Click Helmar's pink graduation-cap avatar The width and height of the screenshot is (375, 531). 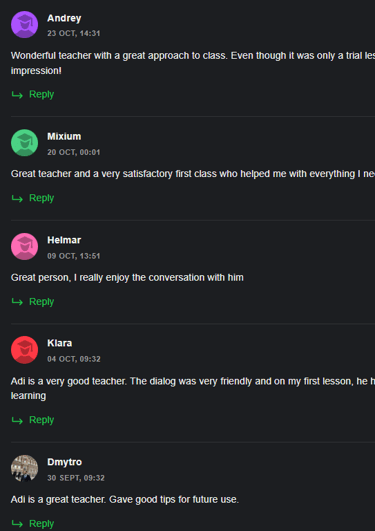24,247
